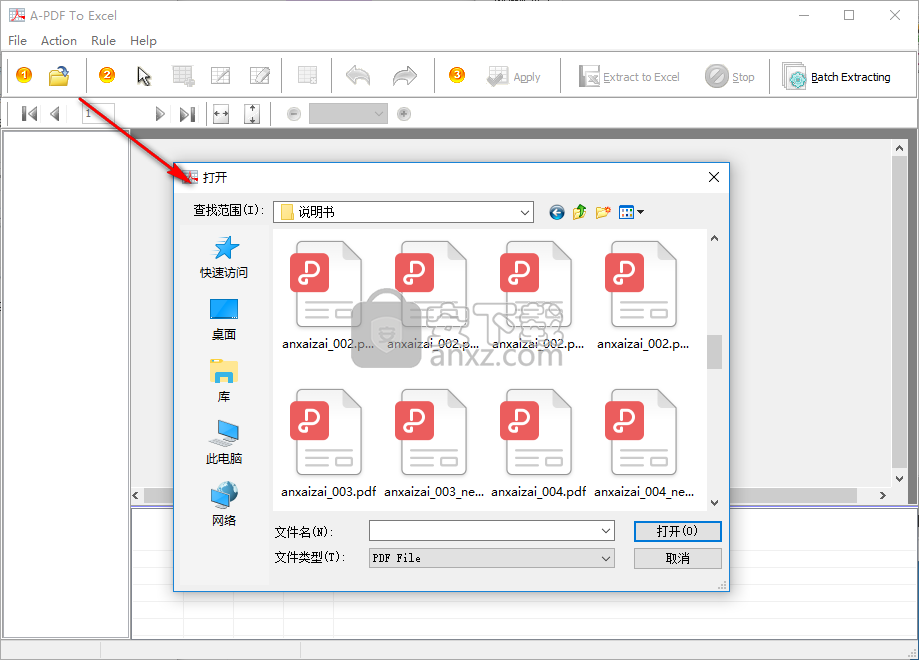Click main window horizontal scrollbar right arrow
The width and height of the screenshot is (919, 660).
883,495
